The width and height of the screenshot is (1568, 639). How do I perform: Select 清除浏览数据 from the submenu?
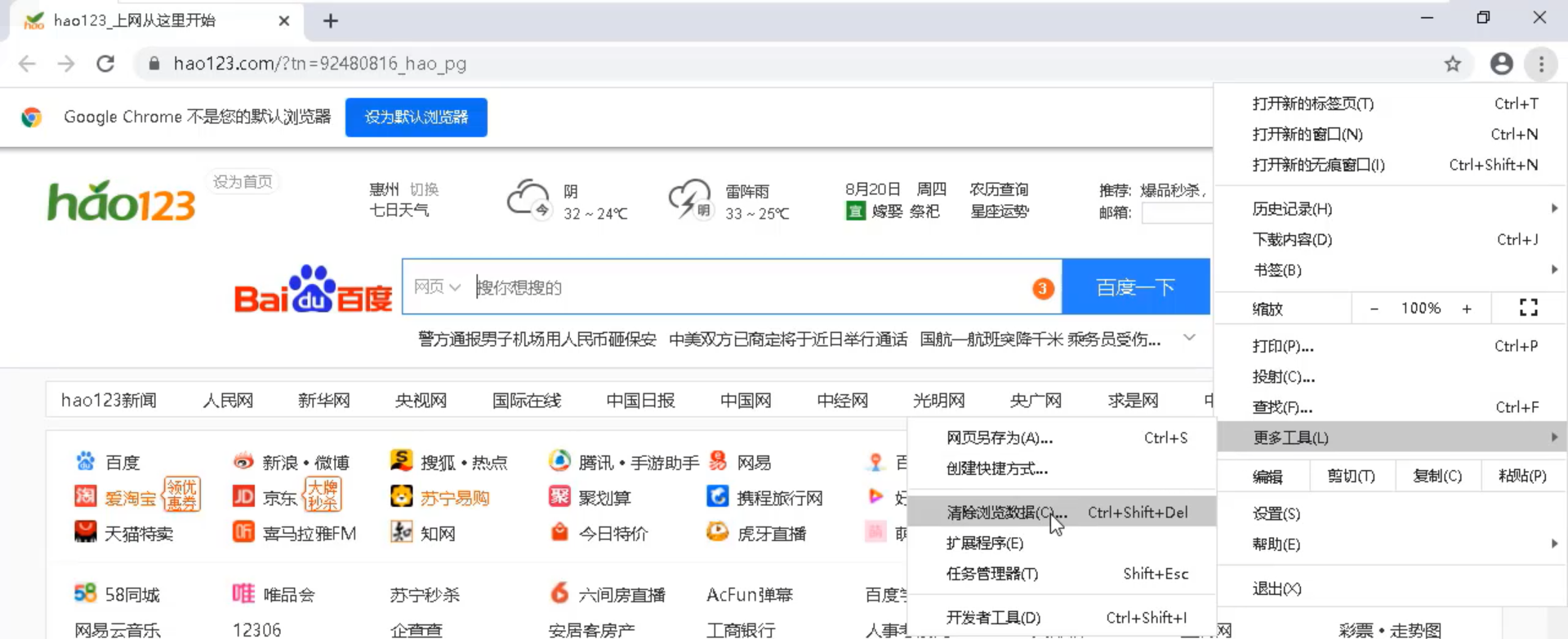[1006, 513]
